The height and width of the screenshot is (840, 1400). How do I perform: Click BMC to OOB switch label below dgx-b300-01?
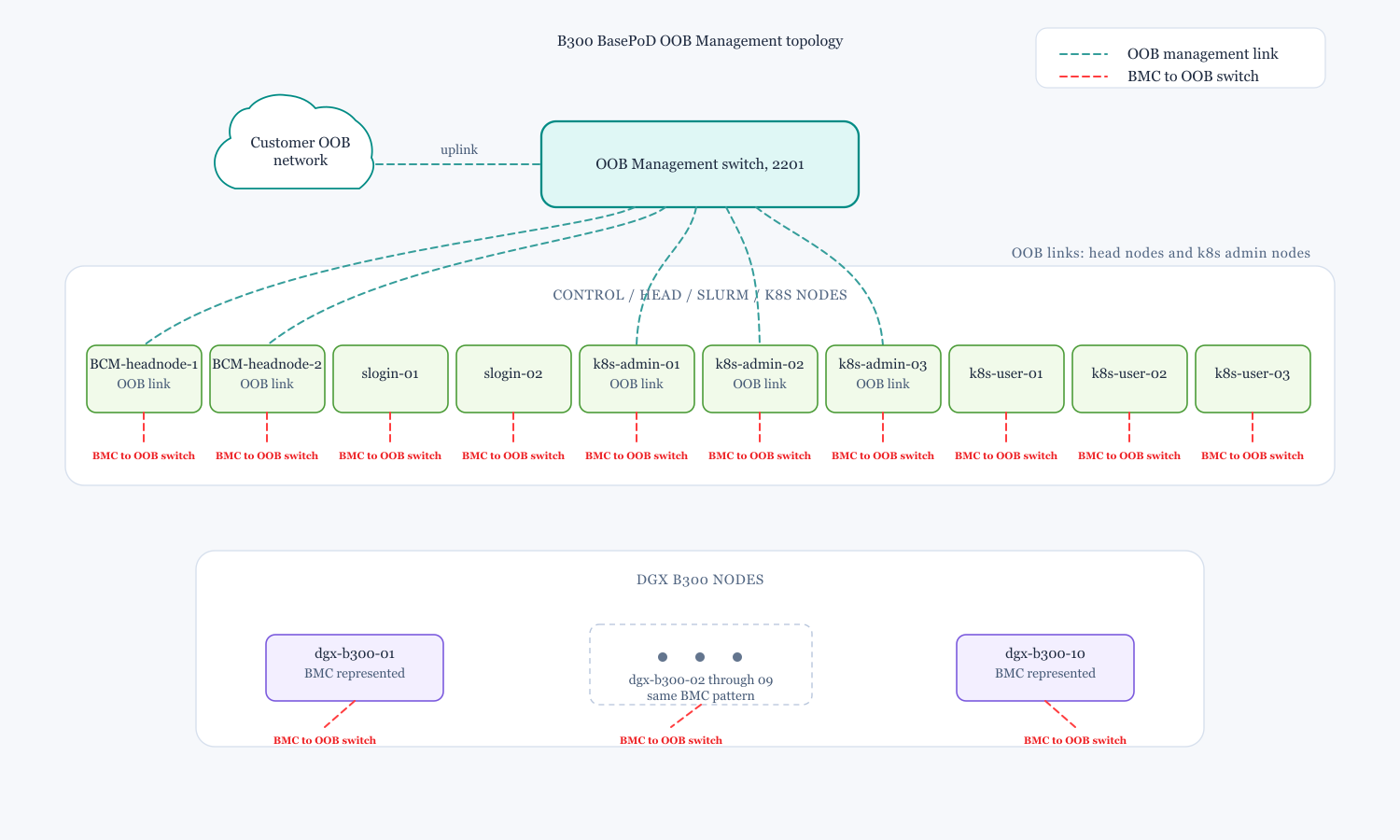click(325, 740)
